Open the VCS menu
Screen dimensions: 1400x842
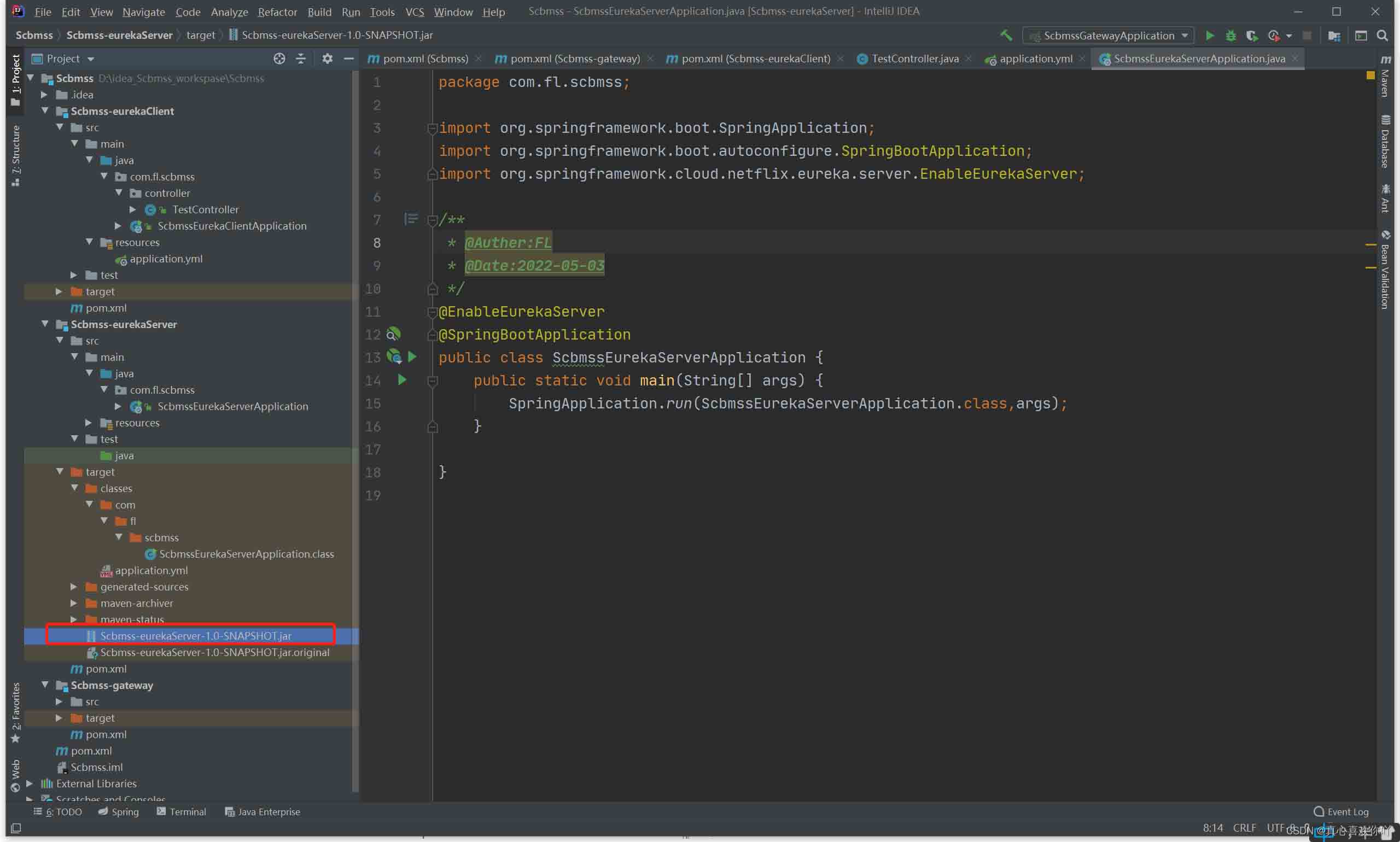coord(415,12)
